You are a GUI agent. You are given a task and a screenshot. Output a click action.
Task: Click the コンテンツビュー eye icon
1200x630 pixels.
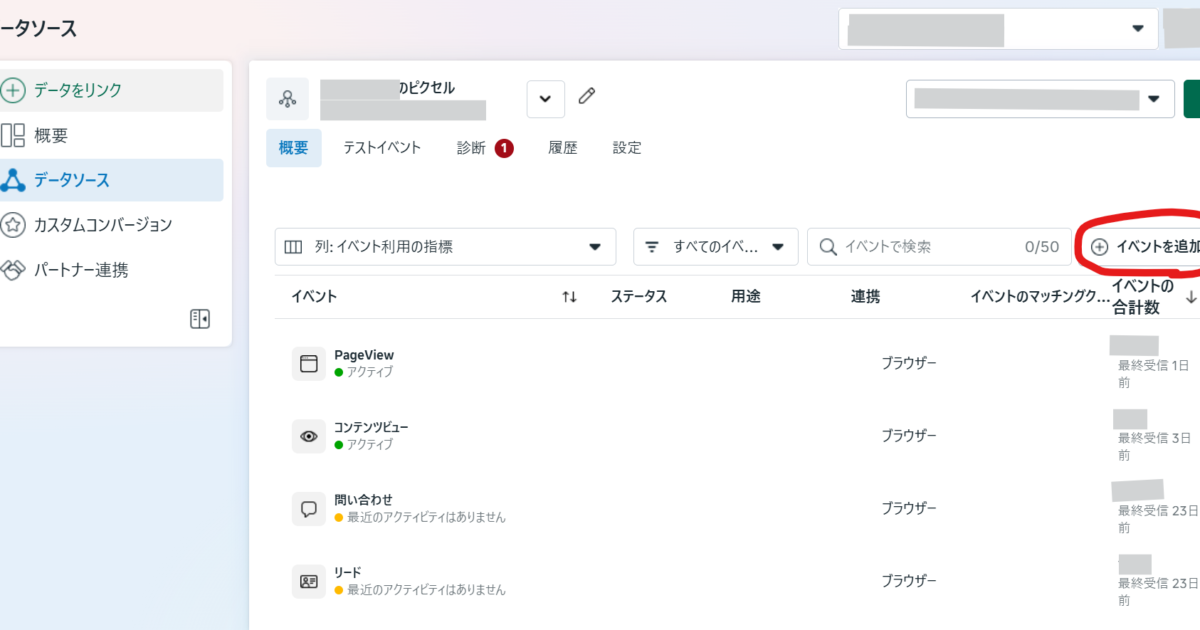309,436
